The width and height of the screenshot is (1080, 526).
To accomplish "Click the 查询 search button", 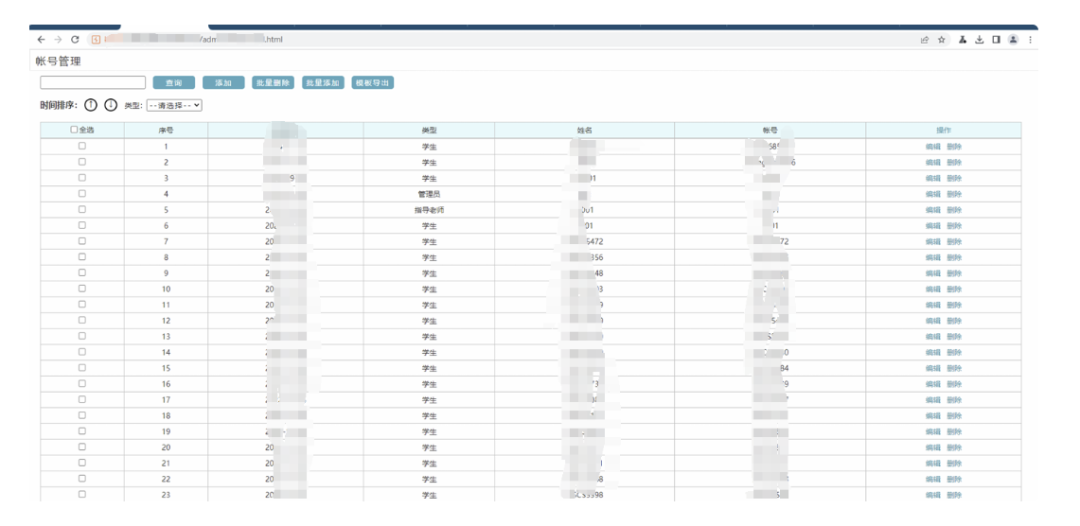I will (174, 83).
